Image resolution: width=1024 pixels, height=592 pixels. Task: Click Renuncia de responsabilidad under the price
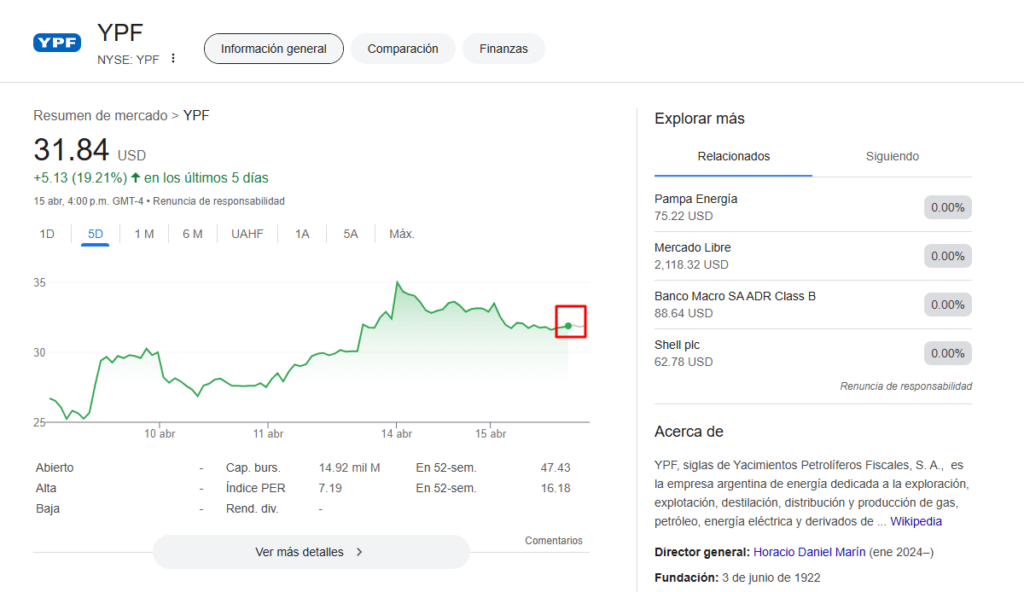click(x=219, y=201)
